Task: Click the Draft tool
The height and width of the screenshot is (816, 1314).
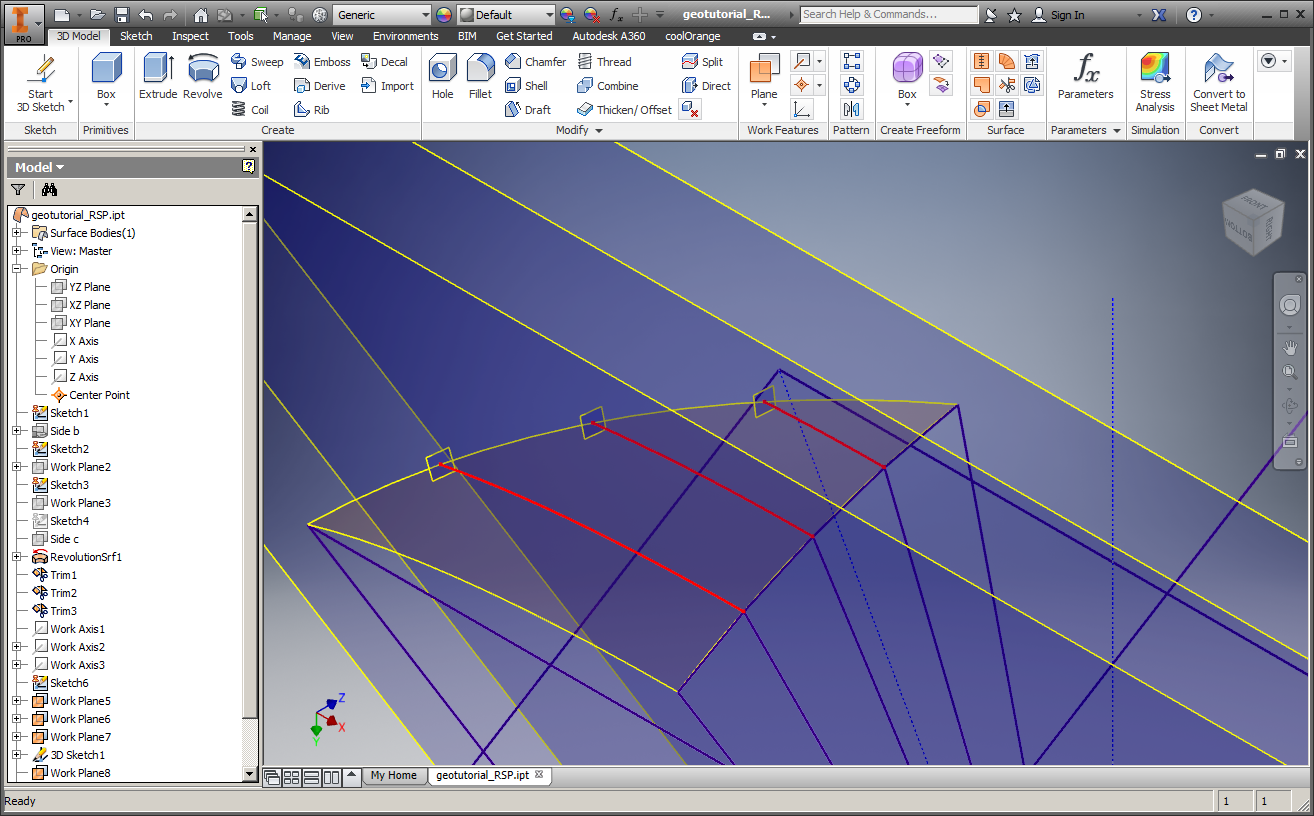Action: (528, 110)
